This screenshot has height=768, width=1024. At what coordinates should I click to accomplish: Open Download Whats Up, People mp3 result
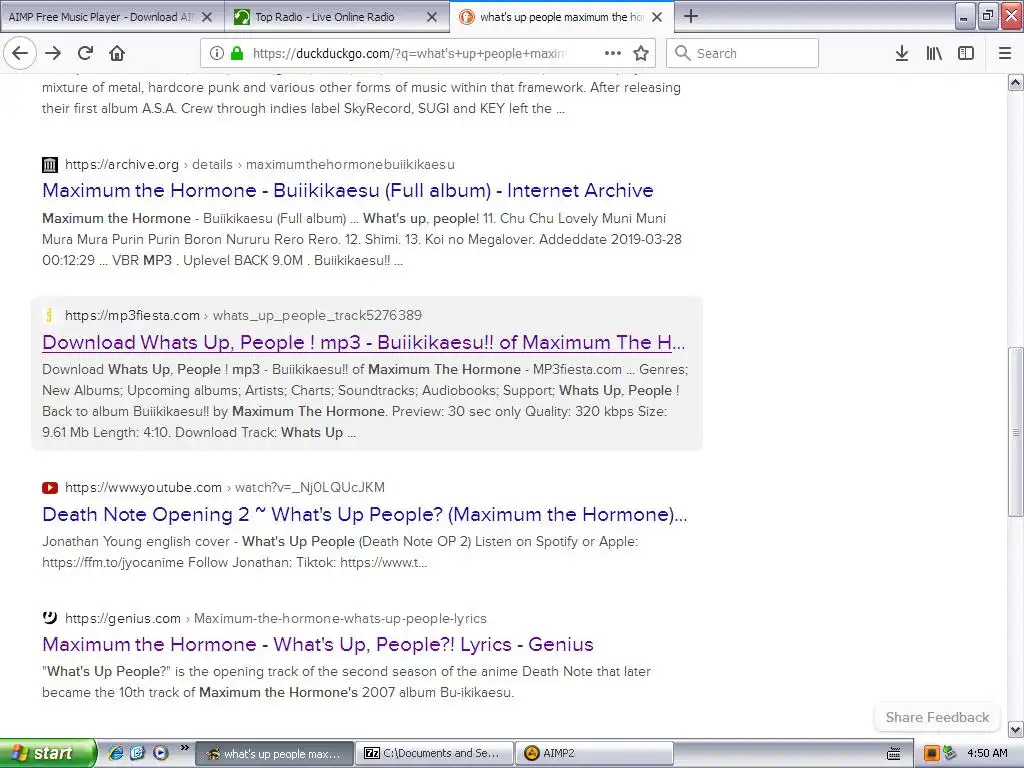(x=364, y=342)
